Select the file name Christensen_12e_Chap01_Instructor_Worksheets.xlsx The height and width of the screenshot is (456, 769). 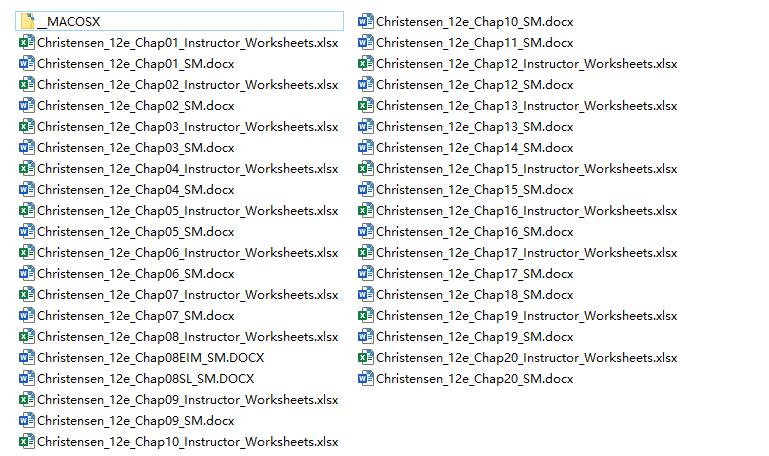click(188, 43)
